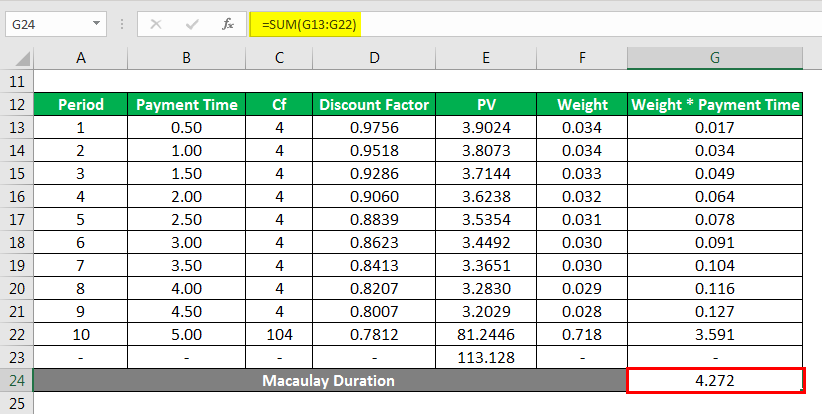822x414 pixels.
Task: Click PV cell 3.8073
Action: click(486, 150)
